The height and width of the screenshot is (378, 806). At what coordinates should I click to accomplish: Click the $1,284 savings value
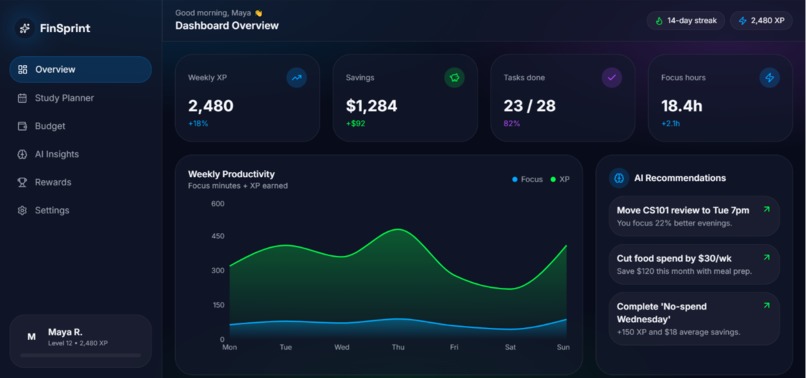pyautogui.click(x=371, y=106)
